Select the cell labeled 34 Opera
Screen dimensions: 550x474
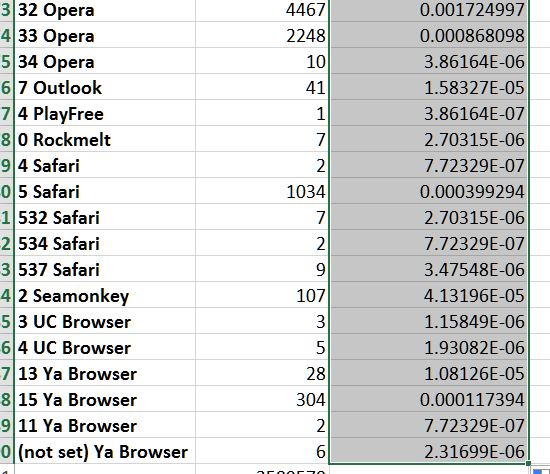tap(105, 61)
